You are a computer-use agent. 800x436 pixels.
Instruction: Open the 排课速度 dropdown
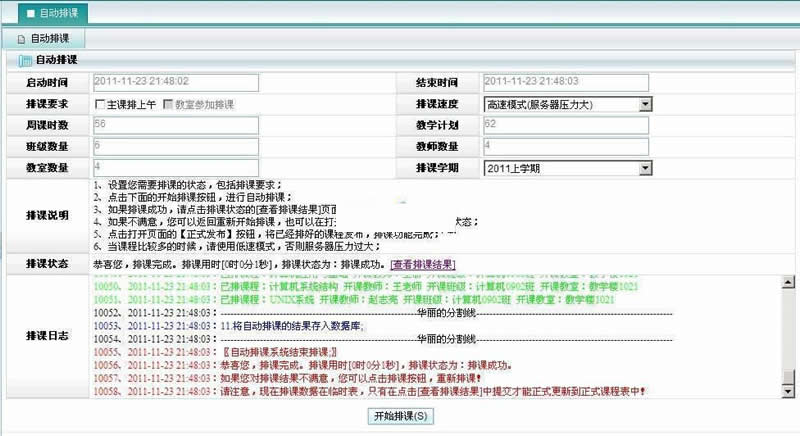tap(645, 104)
